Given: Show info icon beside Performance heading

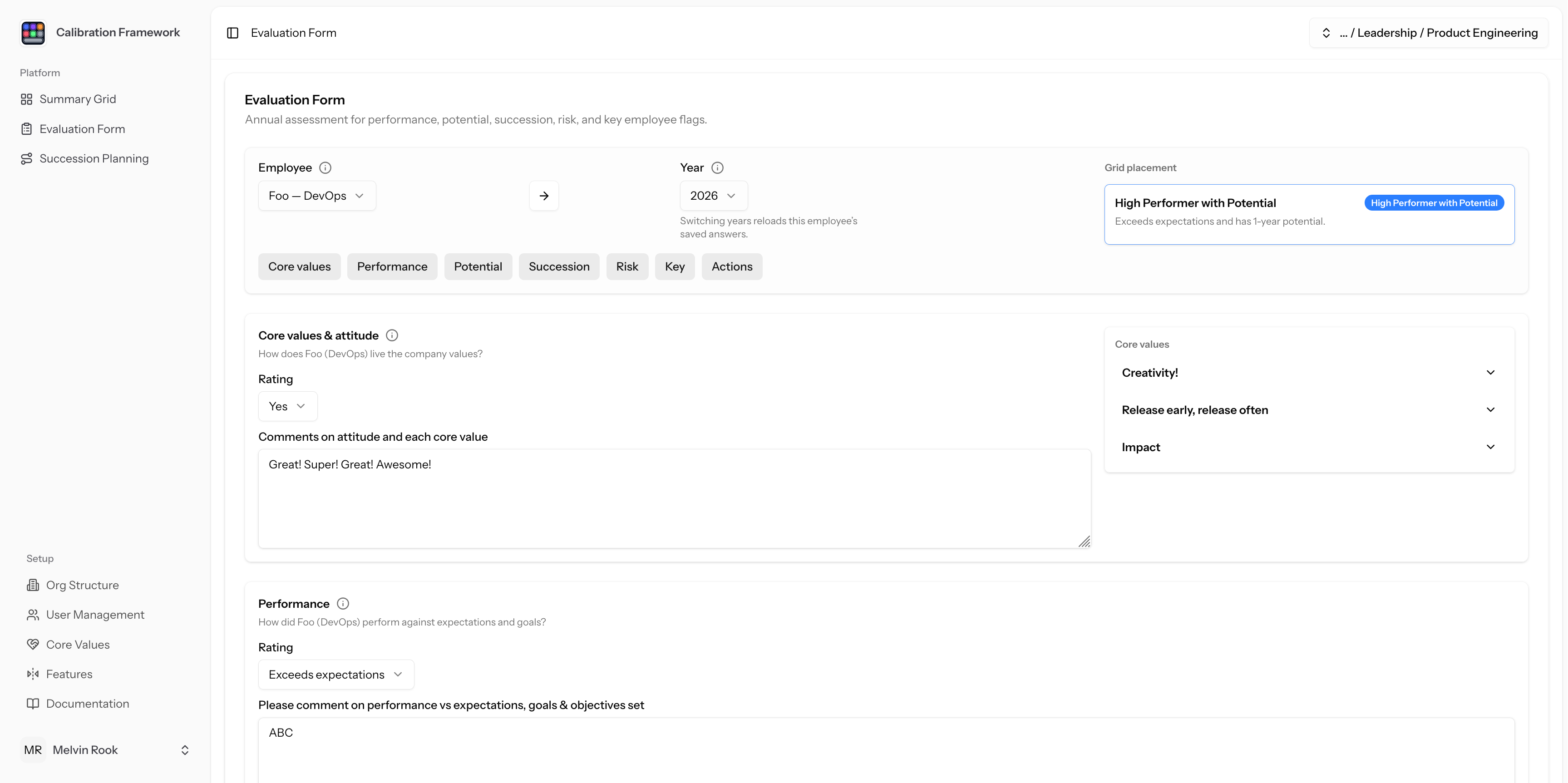Looking at the screenshot, I should 343,604.
